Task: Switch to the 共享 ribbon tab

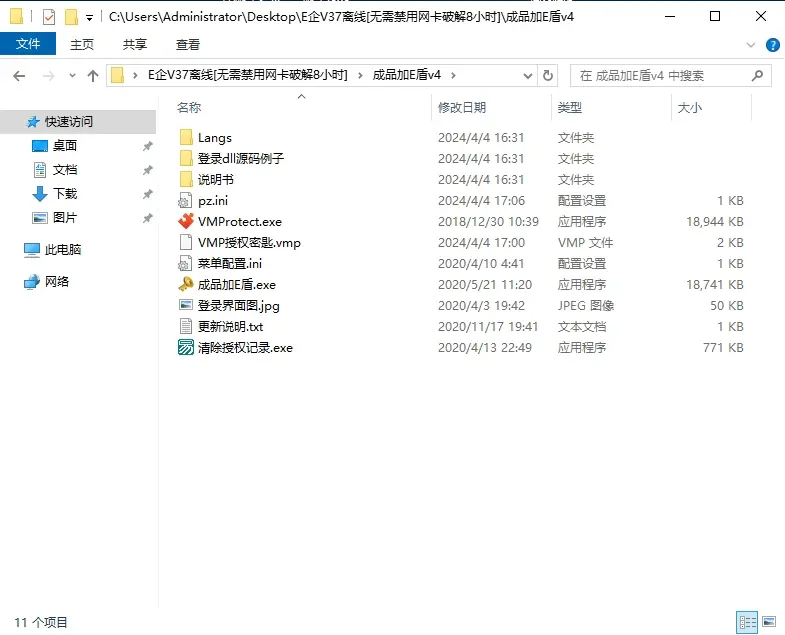Action: [135, 44]
